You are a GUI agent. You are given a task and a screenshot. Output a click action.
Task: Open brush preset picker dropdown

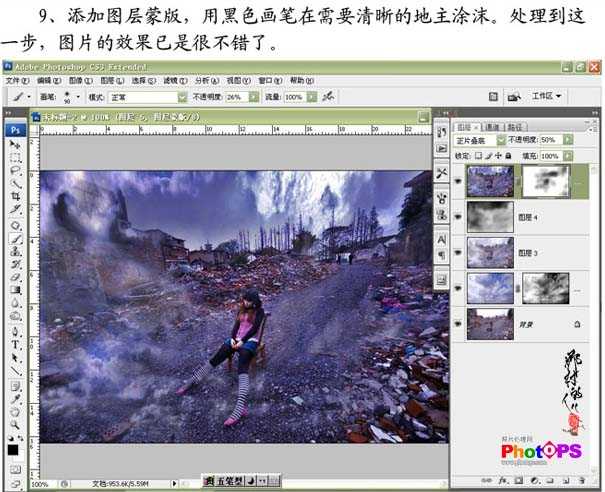[78, 96]
